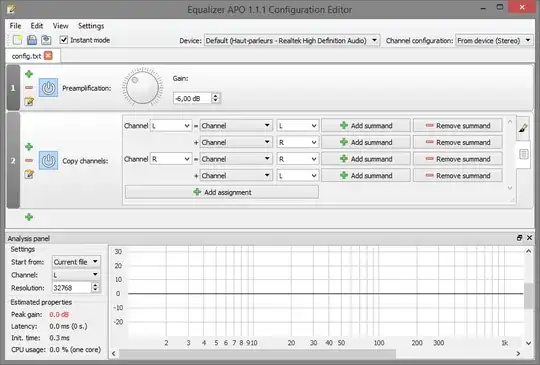Click the graph horizontal scrollbar thumb
This screenshot has width=540, height=365.
258,354
